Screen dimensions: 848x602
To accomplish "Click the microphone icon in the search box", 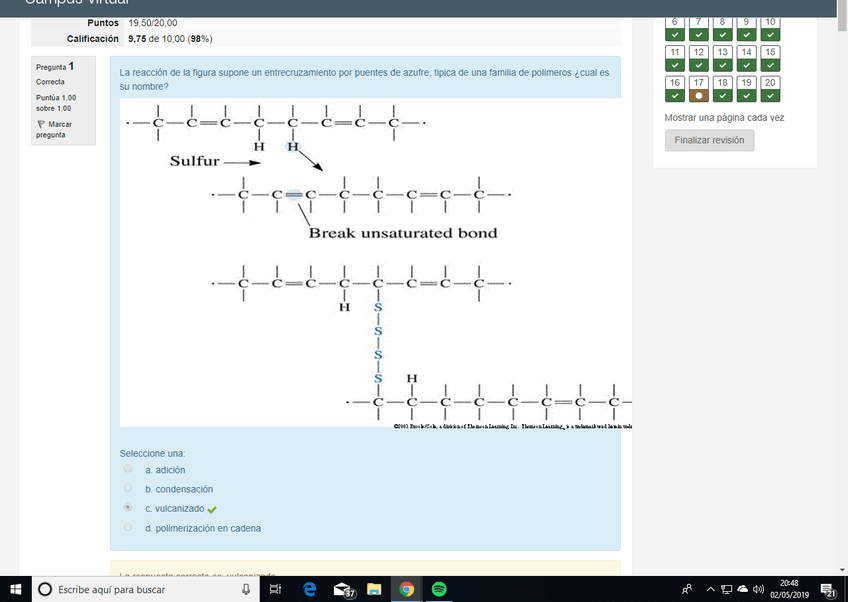I will click(x=246, y=589).
